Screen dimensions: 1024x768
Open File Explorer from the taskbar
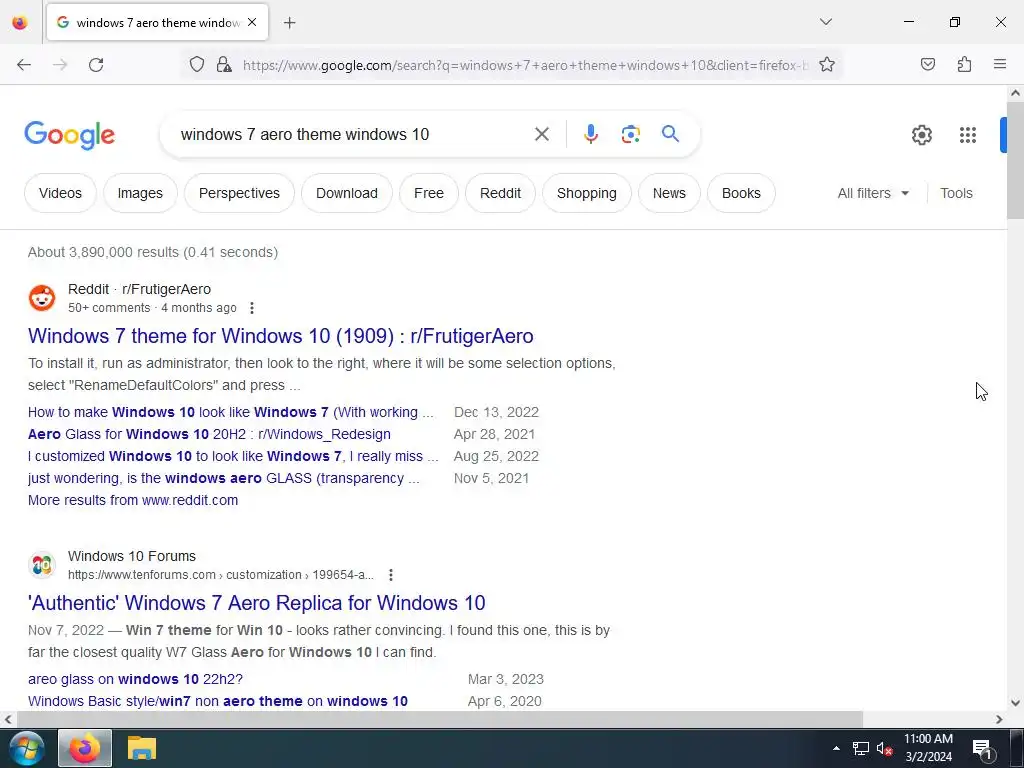click(142, 749)
